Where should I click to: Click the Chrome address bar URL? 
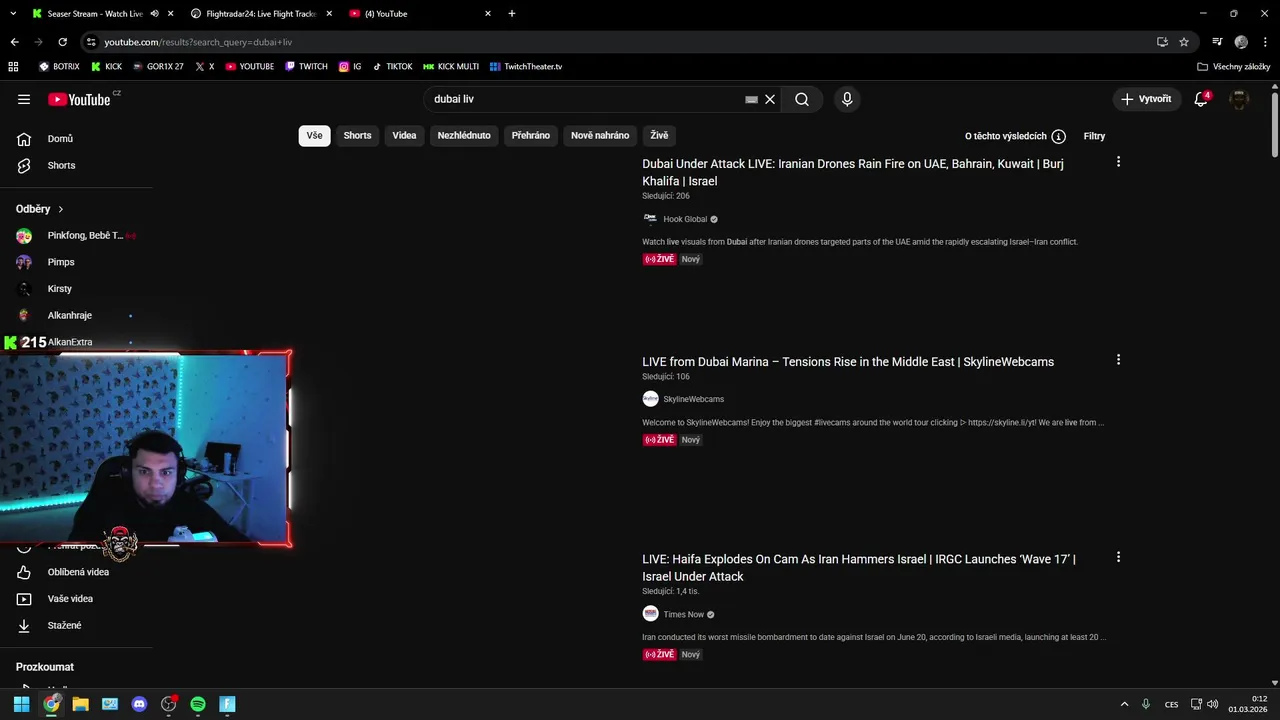click(x=198, y=42)
